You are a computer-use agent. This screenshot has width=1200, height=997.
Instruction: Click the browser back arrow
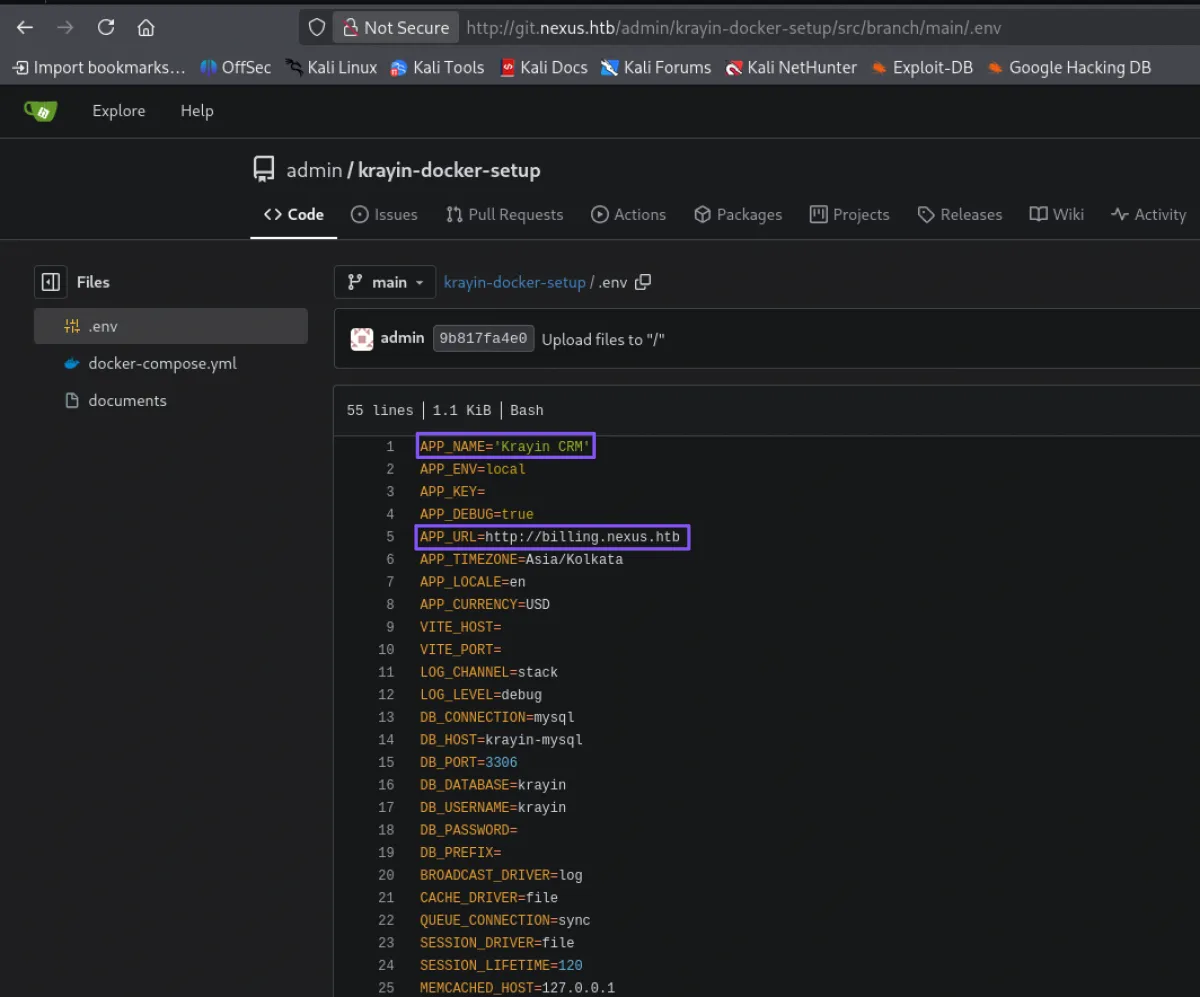[25, 27]
